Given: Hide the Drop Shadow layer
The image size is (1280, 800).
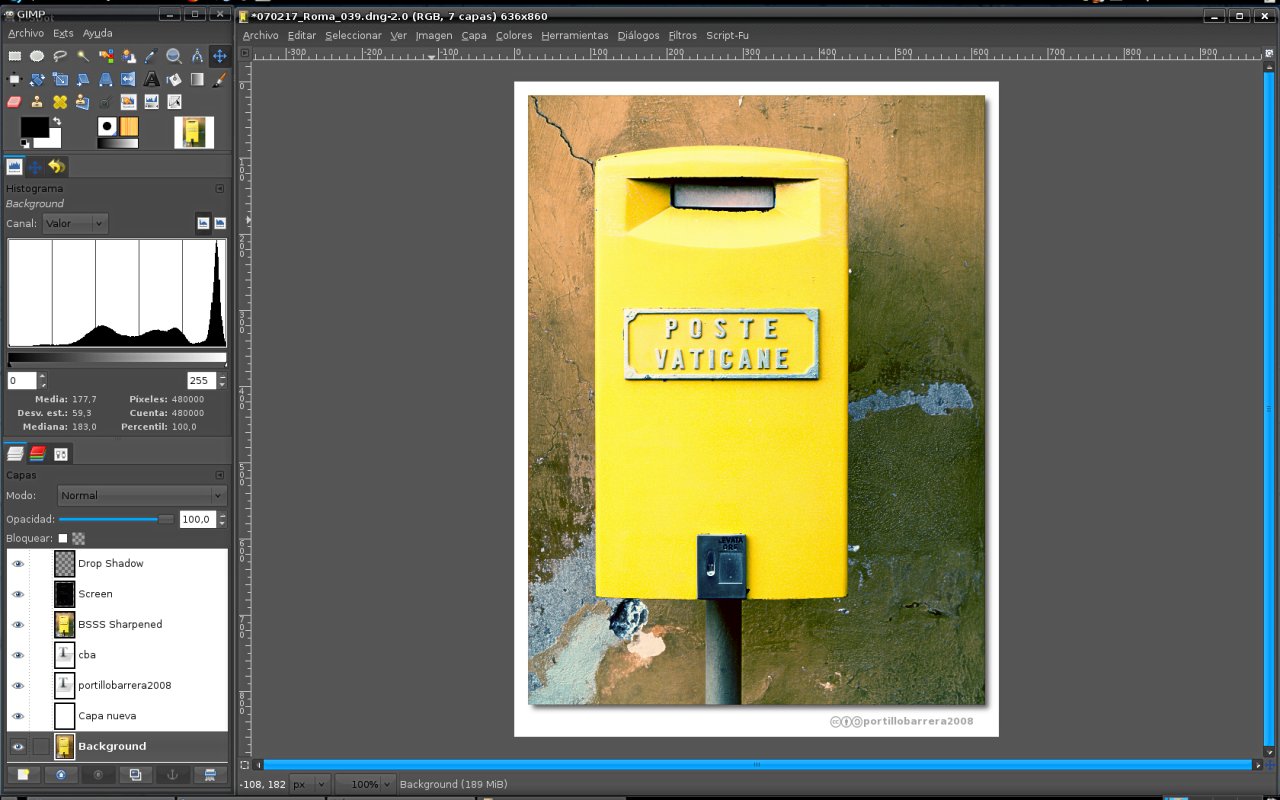Looking at the screenshot, I should pyautogui.click(x=18, y=563).
